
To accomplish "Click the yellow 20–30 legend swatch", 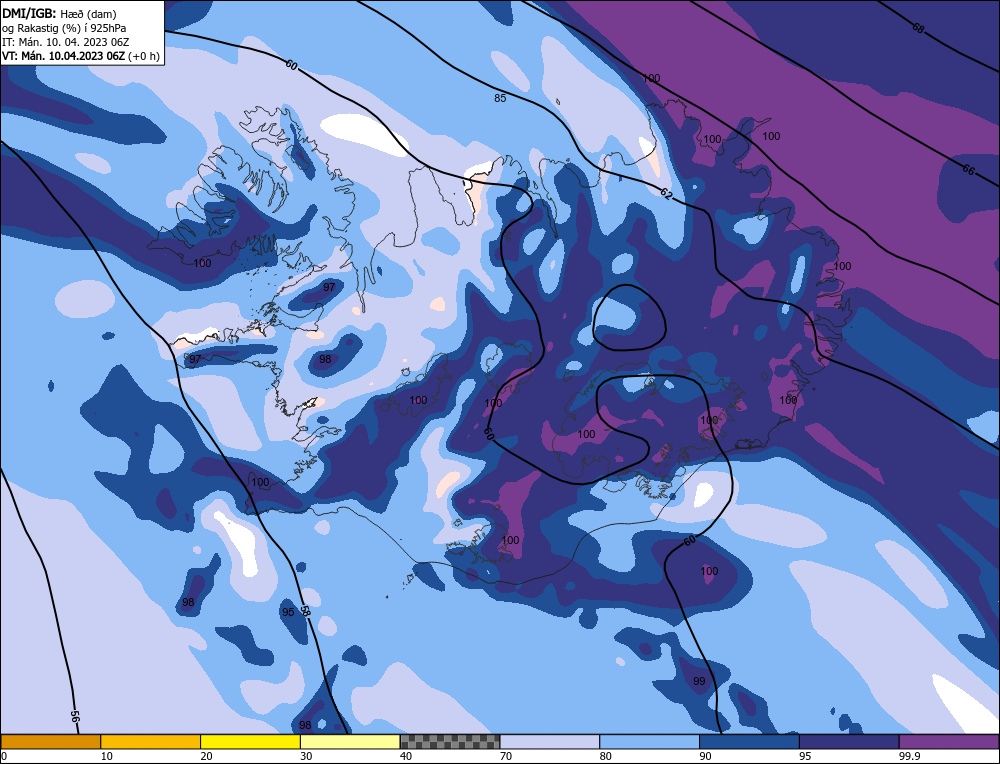I will (250, 741).
